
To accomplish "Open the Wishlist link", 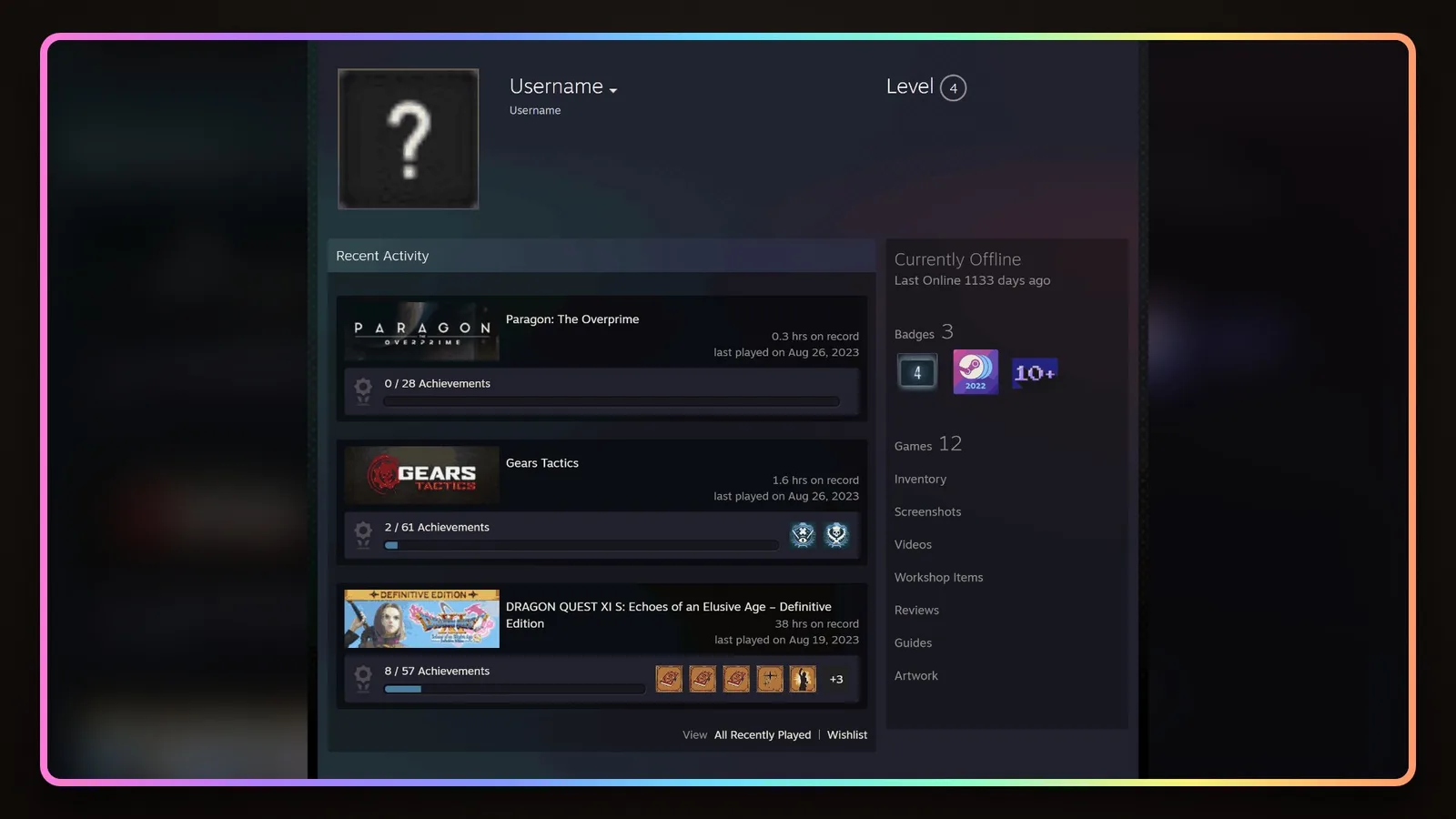I will pos(847,735).
